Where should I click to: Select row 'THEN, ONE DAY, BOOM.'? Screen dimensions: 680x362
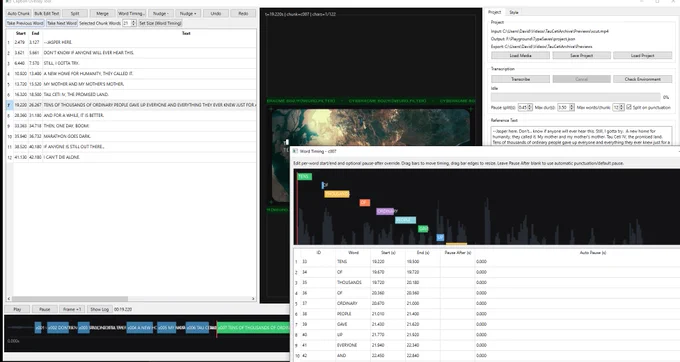click(130, 126)
